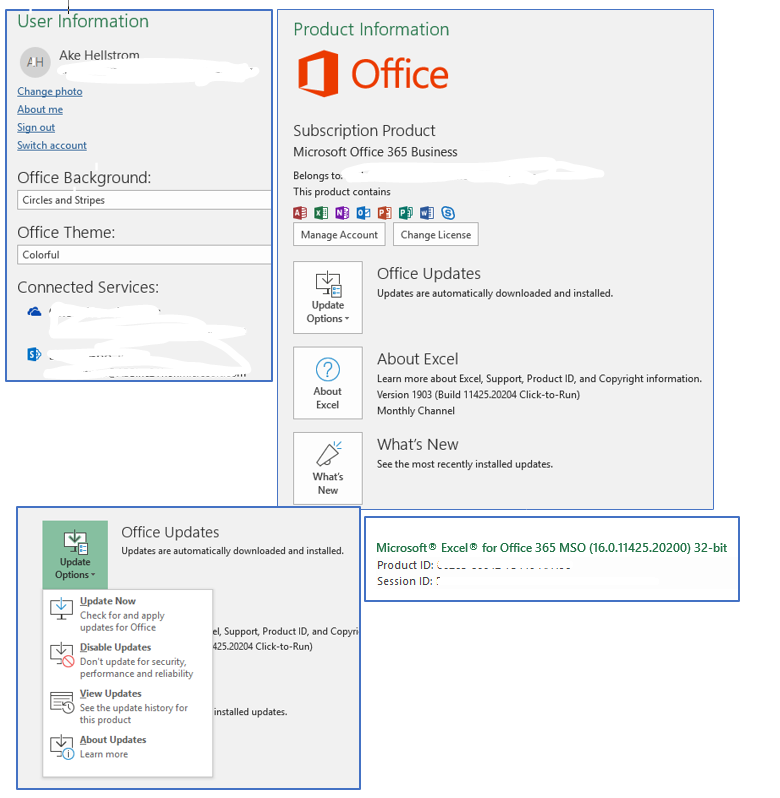Open the What's New megaphone button

[328, 468]
